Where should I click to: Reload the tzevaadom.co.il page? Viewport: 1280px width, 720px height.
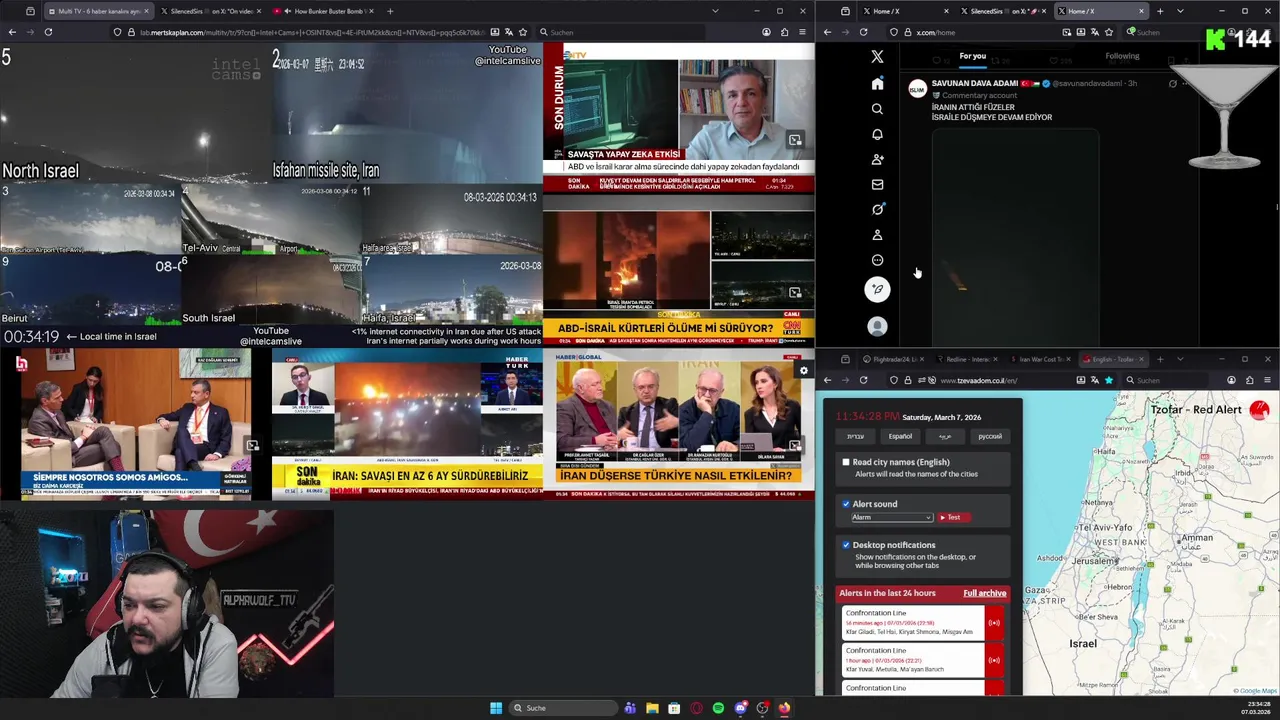pos(863,380)
